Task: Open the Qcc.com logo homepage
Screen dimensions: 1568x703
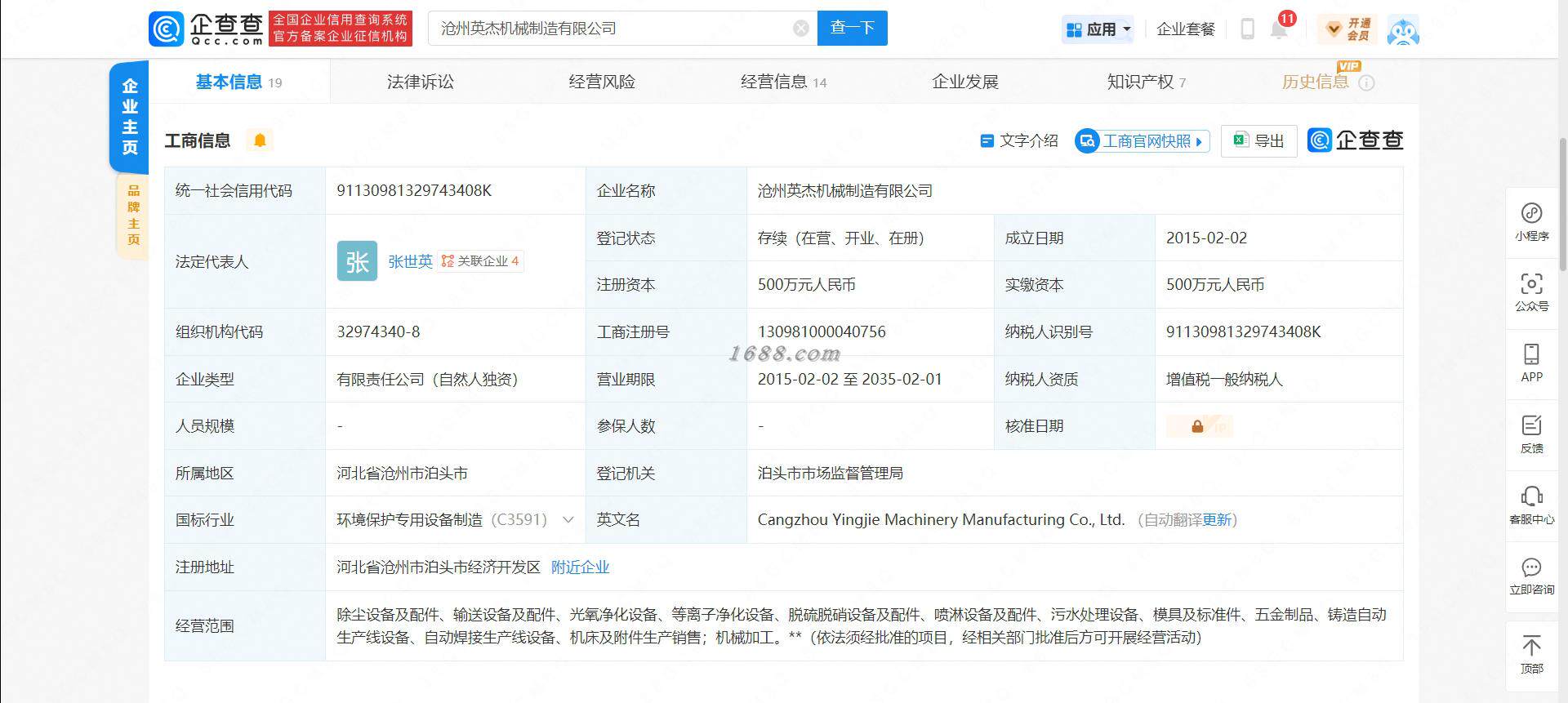Action: tap(207, 29)
